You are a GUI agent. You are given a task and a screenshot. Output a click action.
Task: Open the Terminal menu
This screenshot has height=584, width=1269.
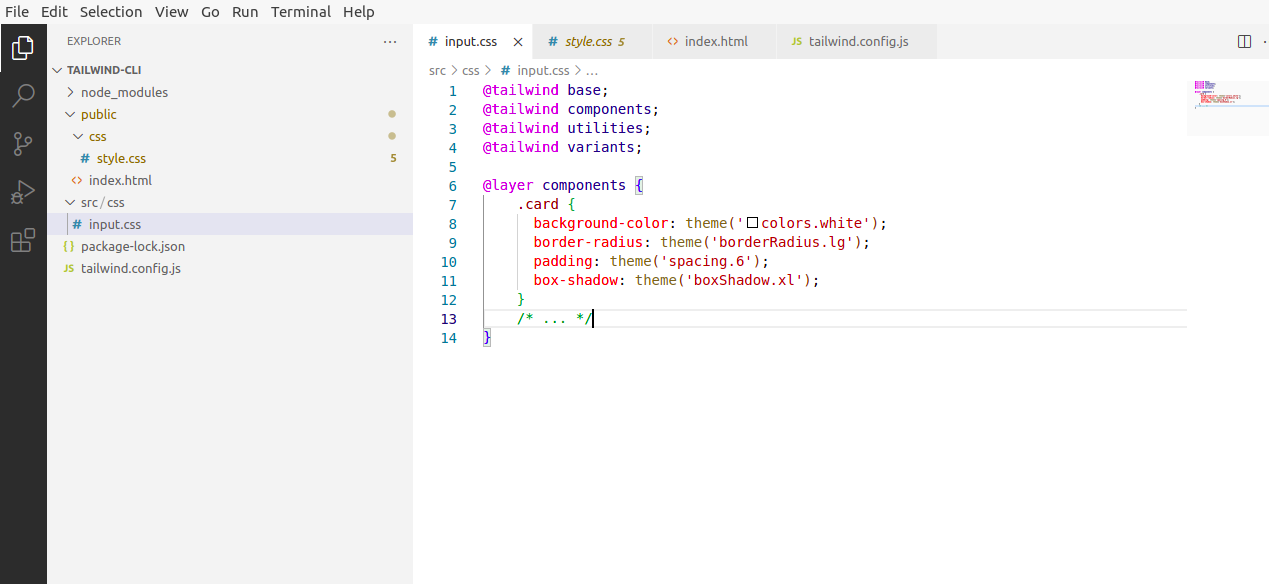point(300,11)
